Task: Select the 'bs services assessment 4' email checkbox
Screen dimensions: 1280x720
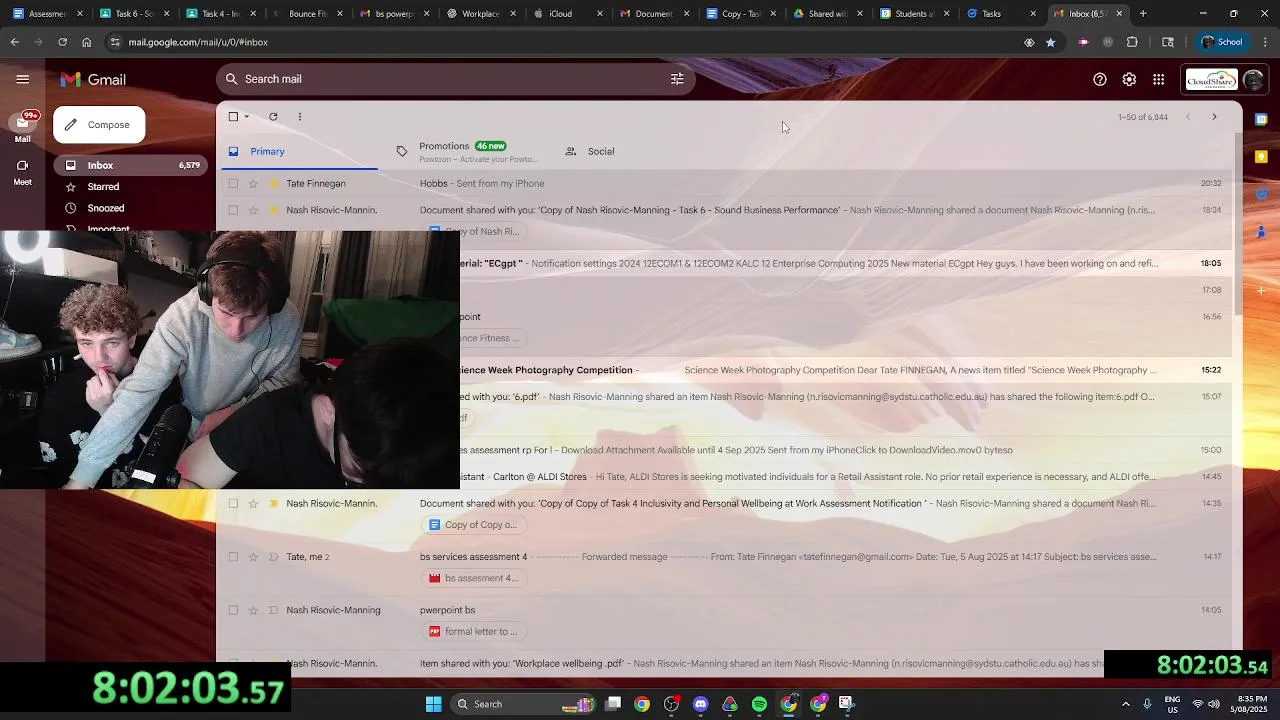Action: tap(233, 557)
